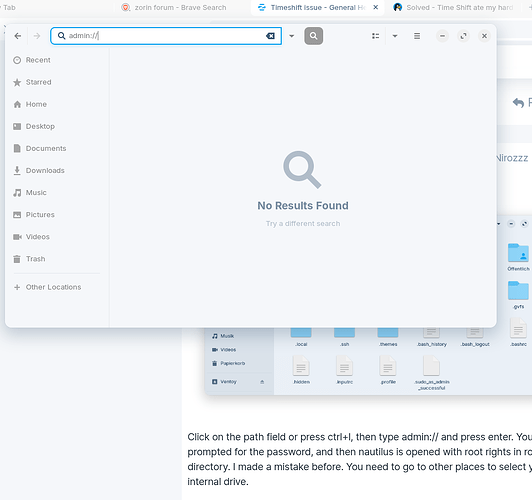532x500 pixels.
Task: Expand search filter dropdown arrow
Action: click(x=291, y=36)
